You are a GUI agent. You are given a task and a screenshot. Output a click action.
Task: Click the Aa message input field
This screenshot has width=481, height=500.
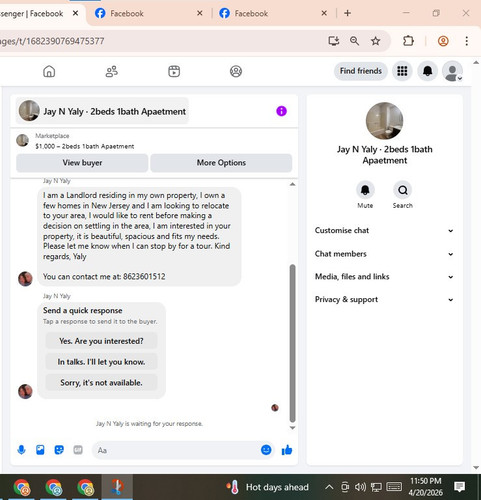177,450
